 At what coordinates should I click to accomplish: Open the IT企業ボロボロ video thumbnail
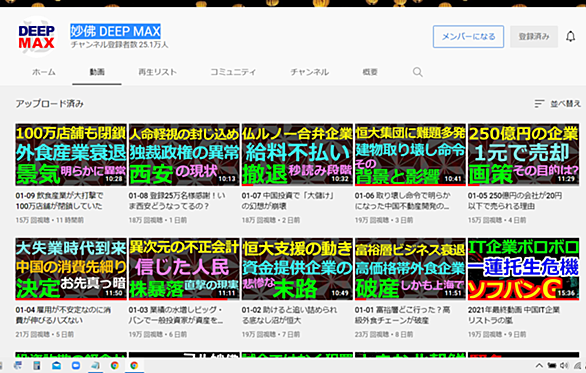click(523, 269)
